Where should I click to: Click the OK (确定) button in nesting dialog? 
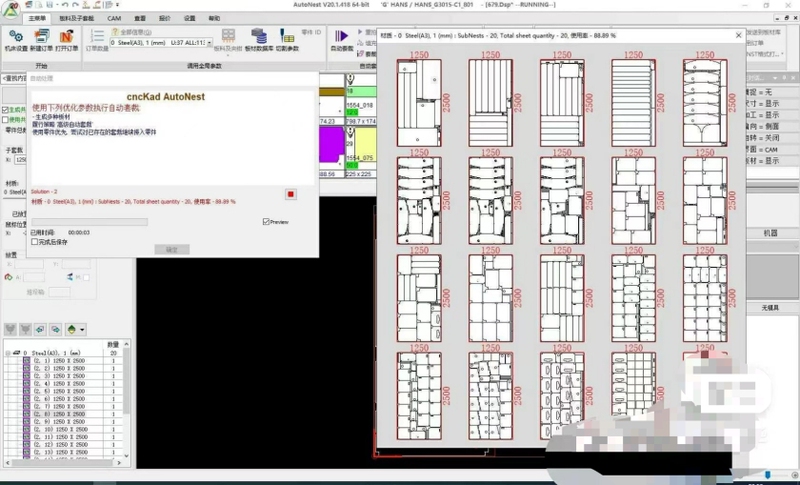[172, 249]
